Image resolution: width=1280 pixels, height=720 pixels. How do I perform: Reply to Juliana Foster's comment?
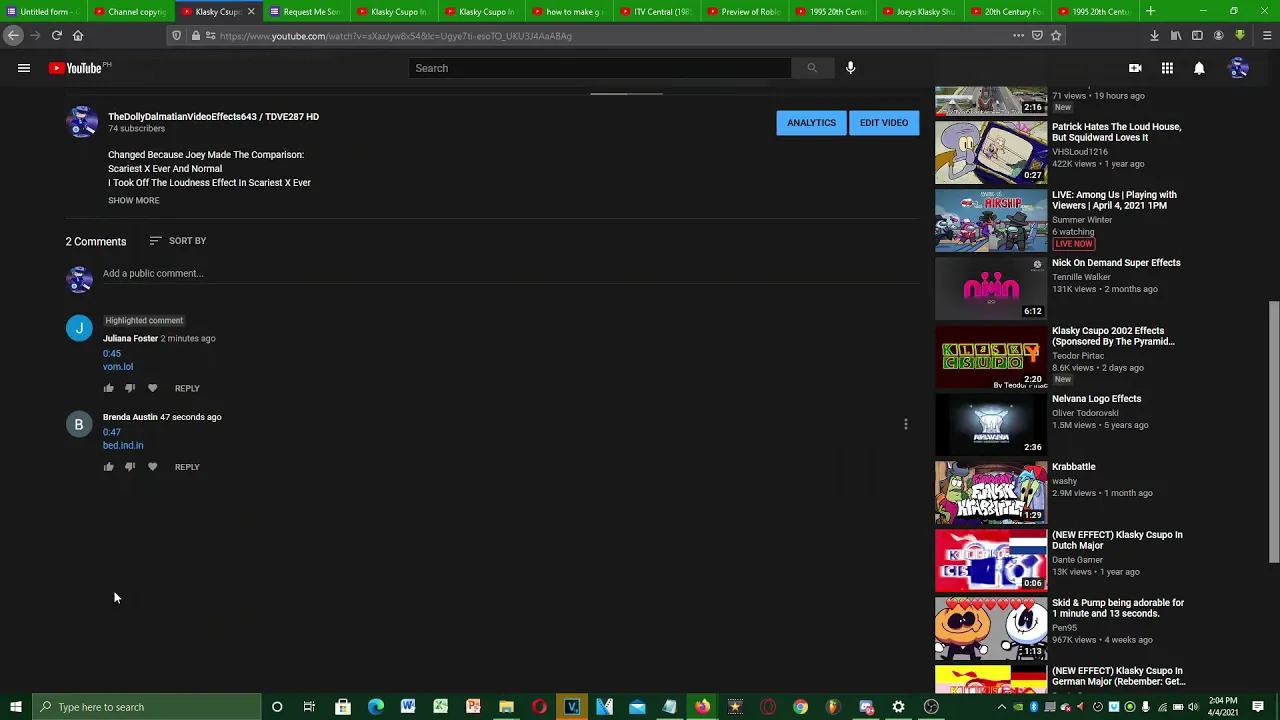coord(187,388)
